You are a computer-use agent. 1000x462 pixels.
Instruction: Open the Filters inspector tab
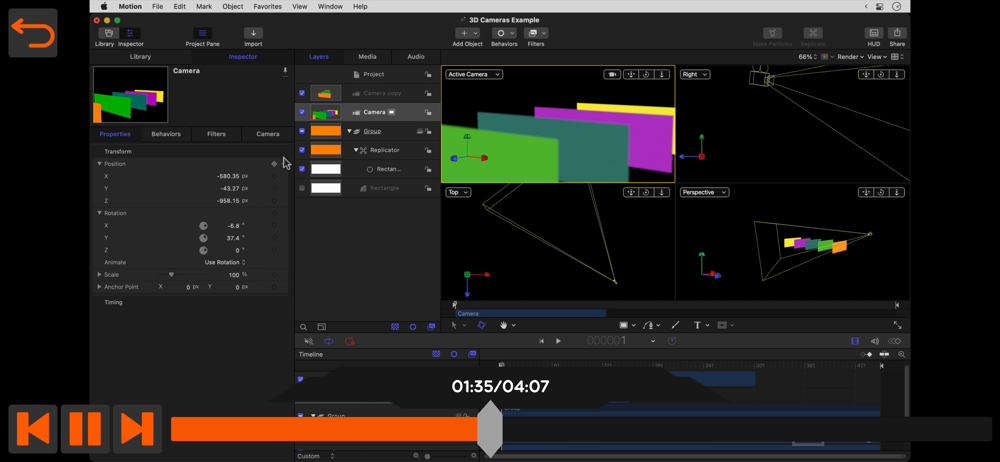216,134
